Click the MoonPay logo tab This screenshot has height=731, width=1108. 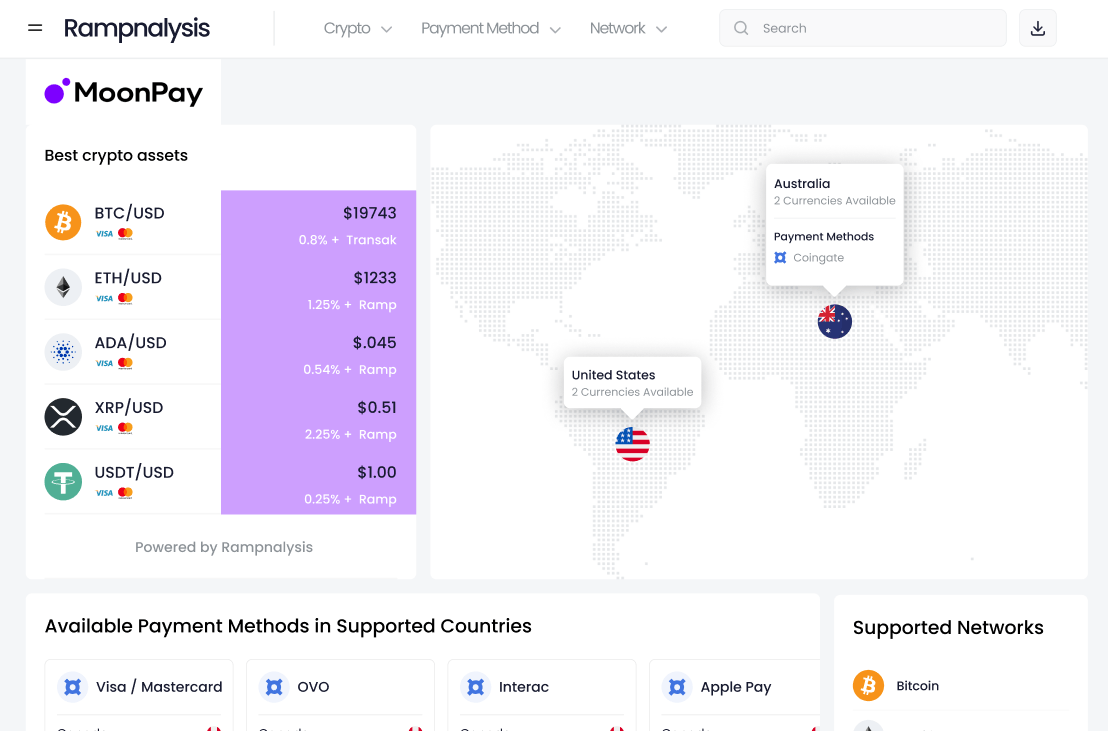click(124, 93)
